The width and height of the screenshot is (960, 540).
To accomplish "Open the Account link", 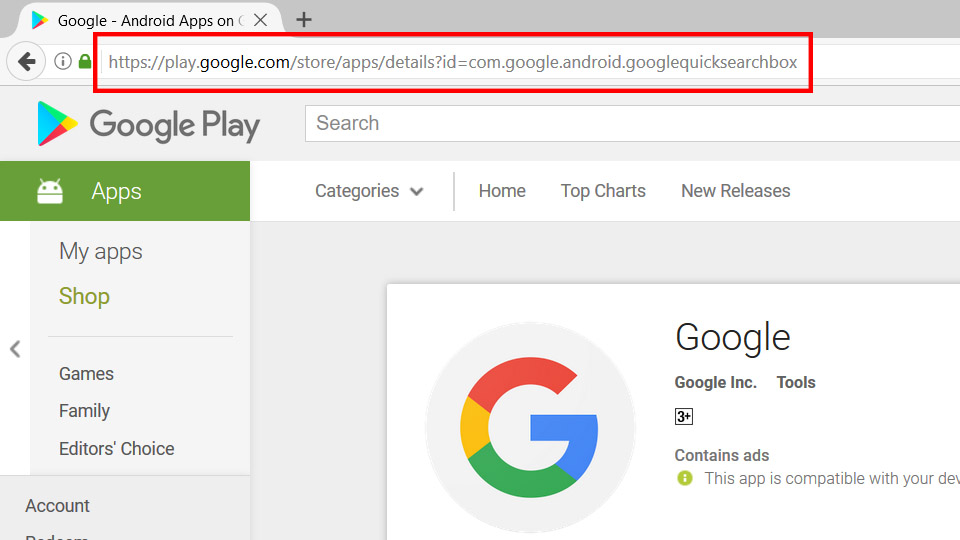I will point(58,506).
